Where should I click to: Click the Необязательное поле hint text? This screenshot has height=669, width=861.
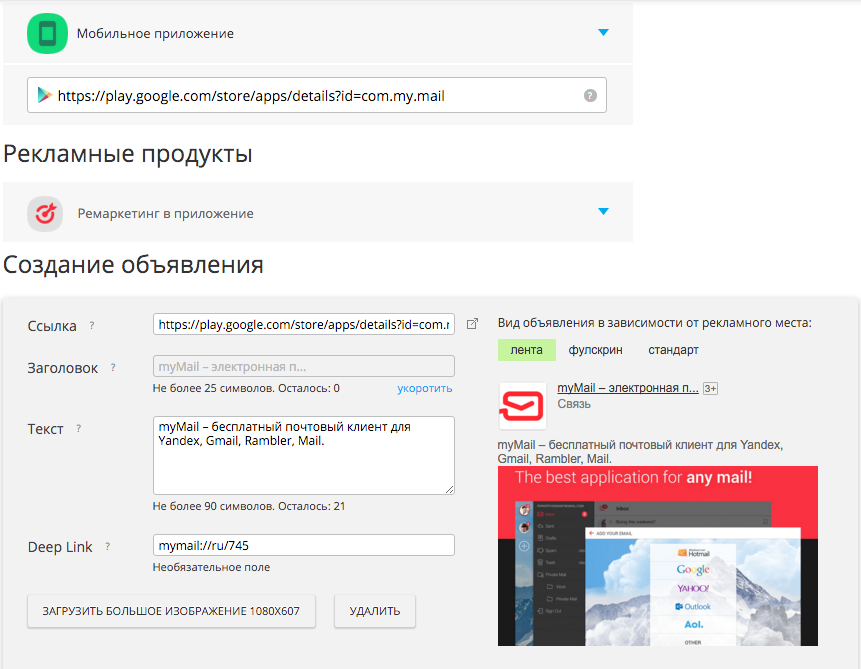coord(211,567)
